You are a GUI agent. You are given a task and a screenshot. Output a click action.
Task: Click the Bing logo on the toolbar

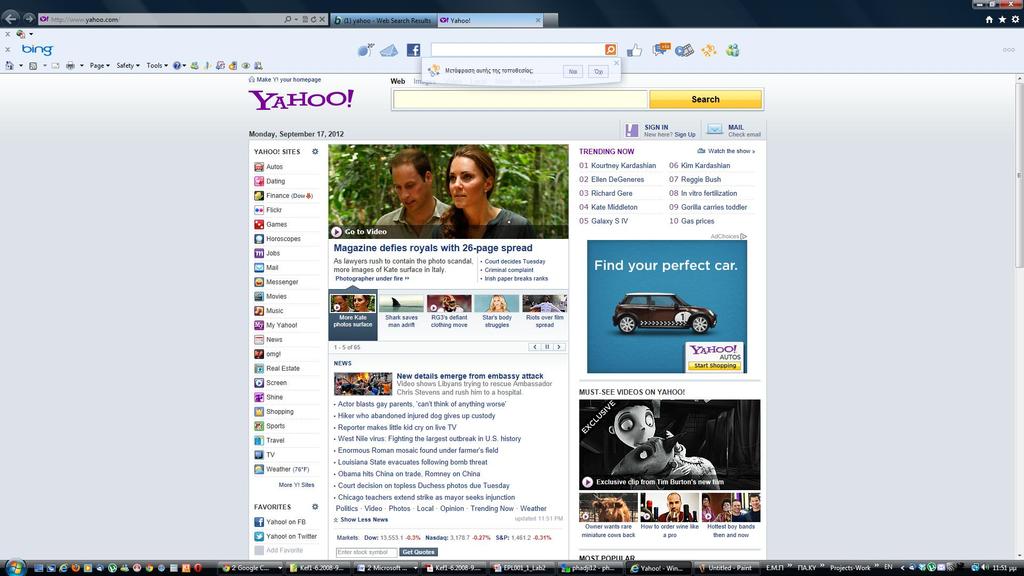click(x=37, y=49)
